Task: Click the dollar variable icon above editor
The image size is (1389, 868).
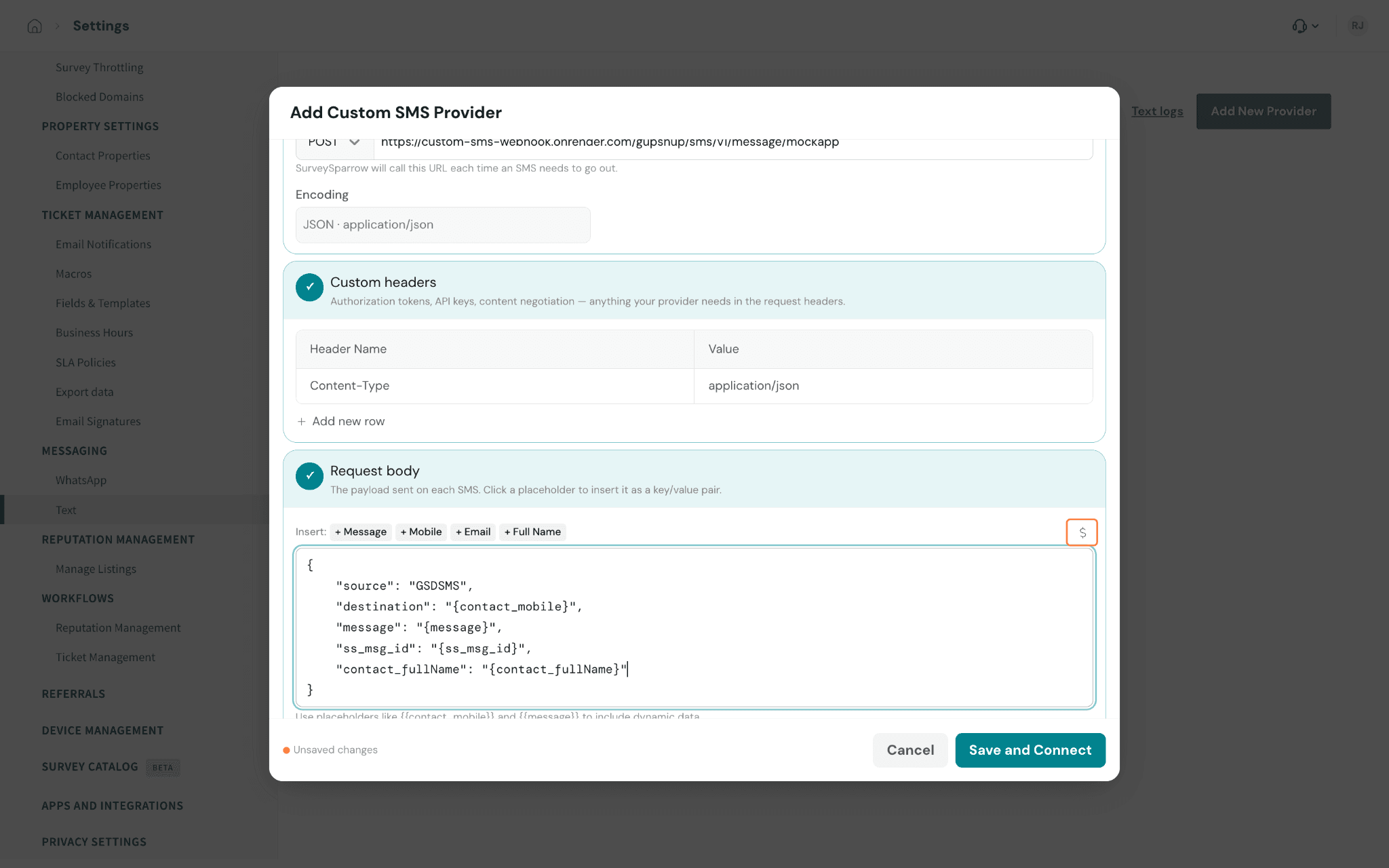Action: pyautogui.click(x=1082, y=532)
